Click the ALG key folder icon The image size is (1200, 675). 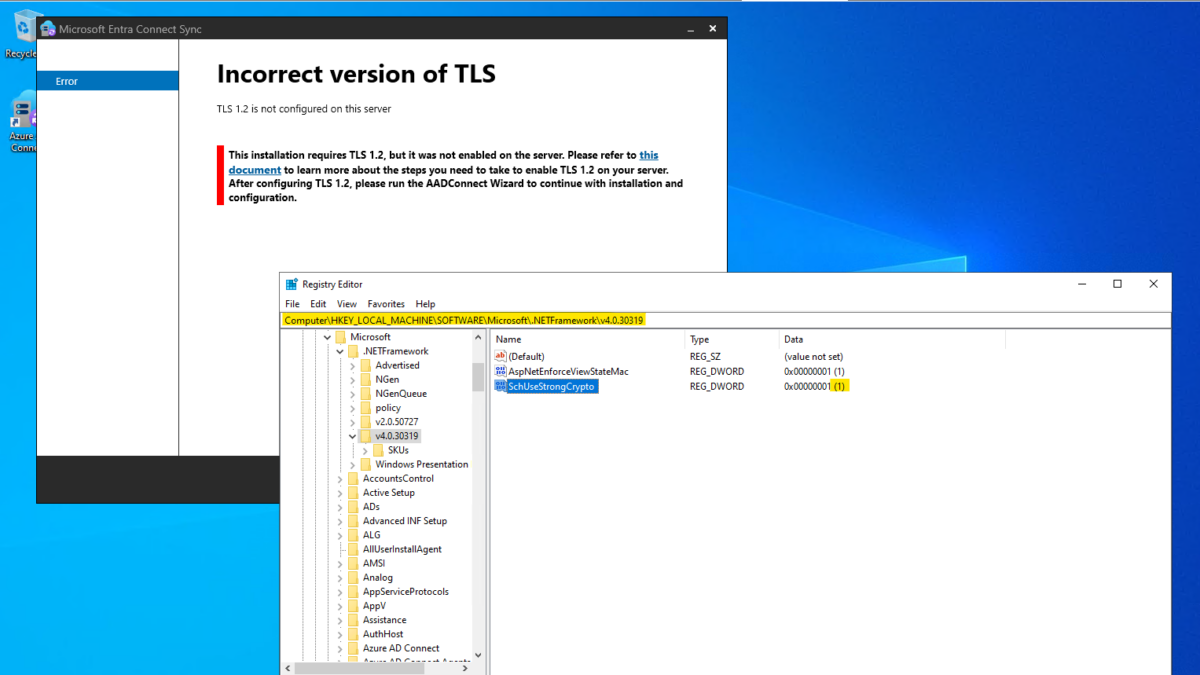click(353, 535)
